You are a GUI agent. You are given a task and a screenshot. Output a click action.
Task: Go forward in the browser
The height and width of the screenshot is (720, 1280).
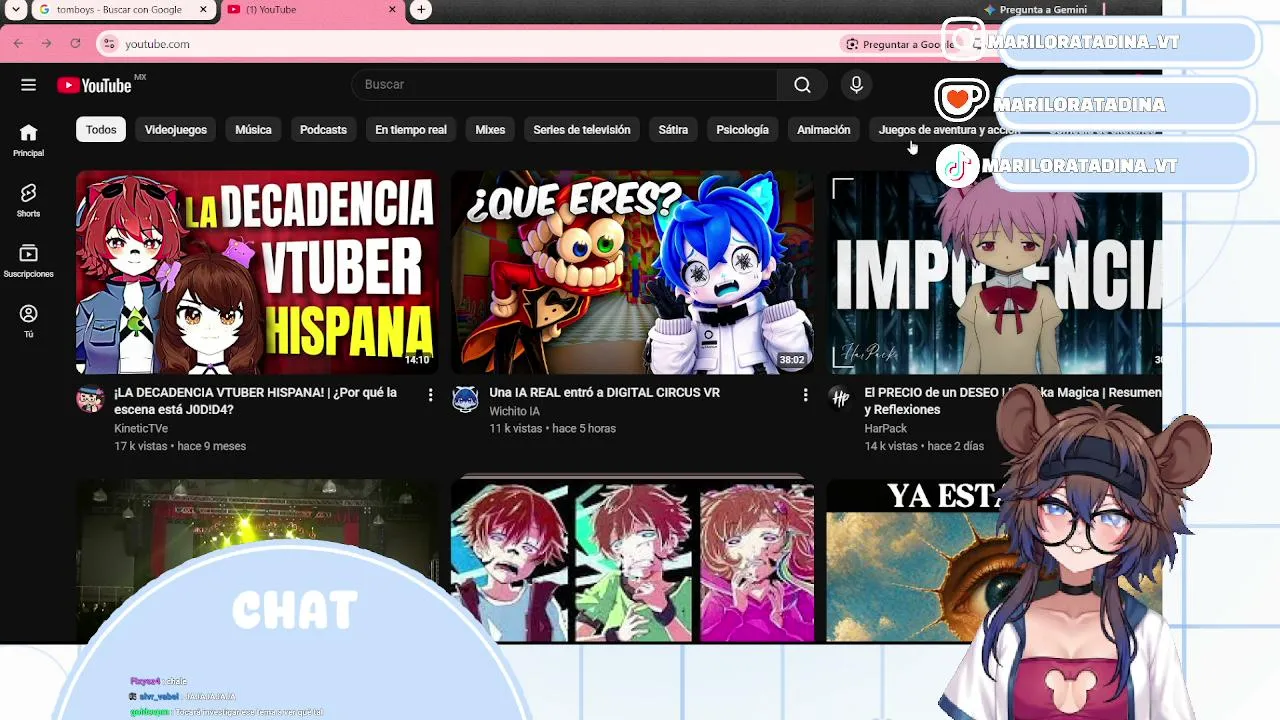[x=46, y=44]
